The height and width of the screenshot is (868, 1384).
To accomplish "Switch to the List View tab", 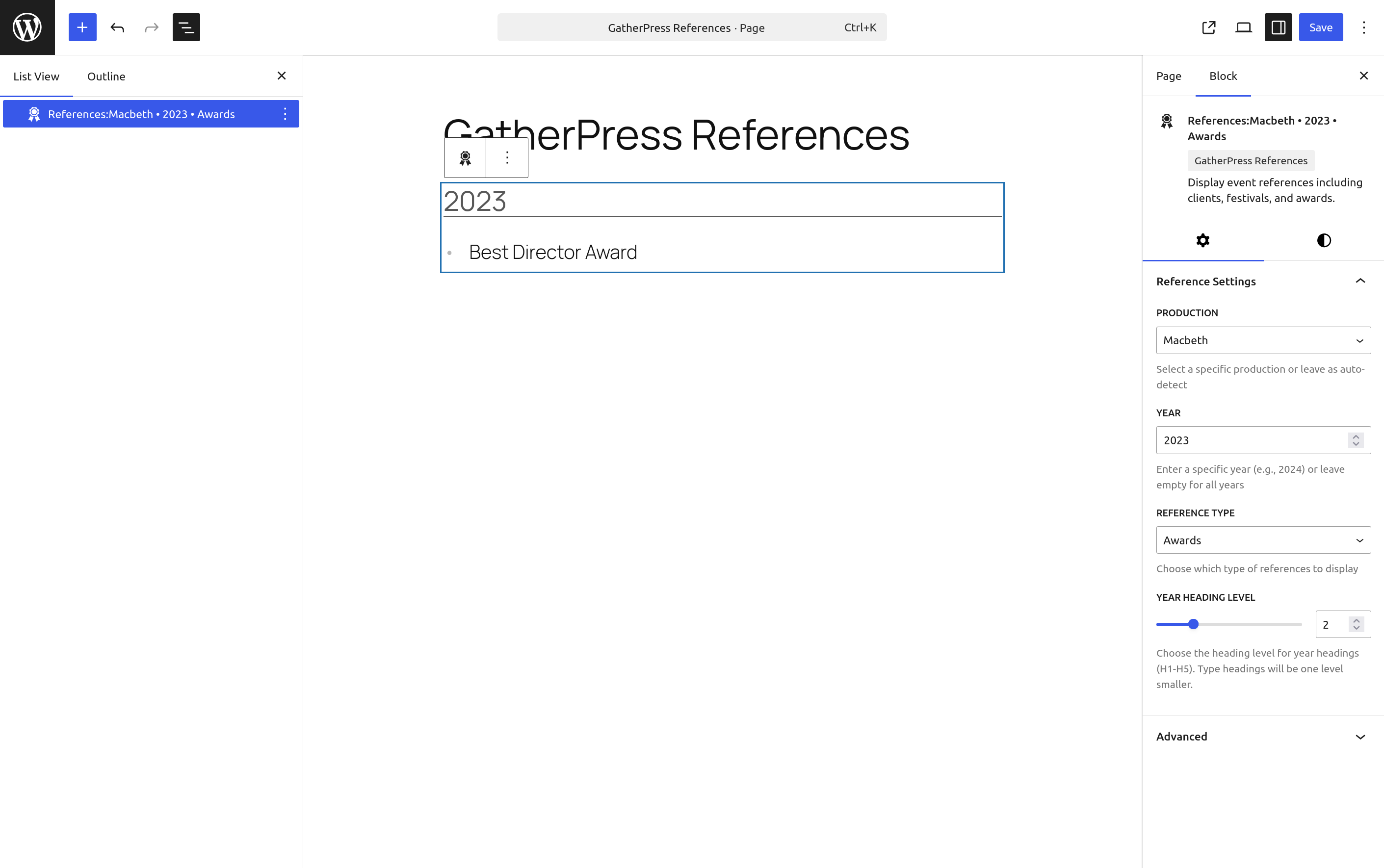I will [36, 76].
